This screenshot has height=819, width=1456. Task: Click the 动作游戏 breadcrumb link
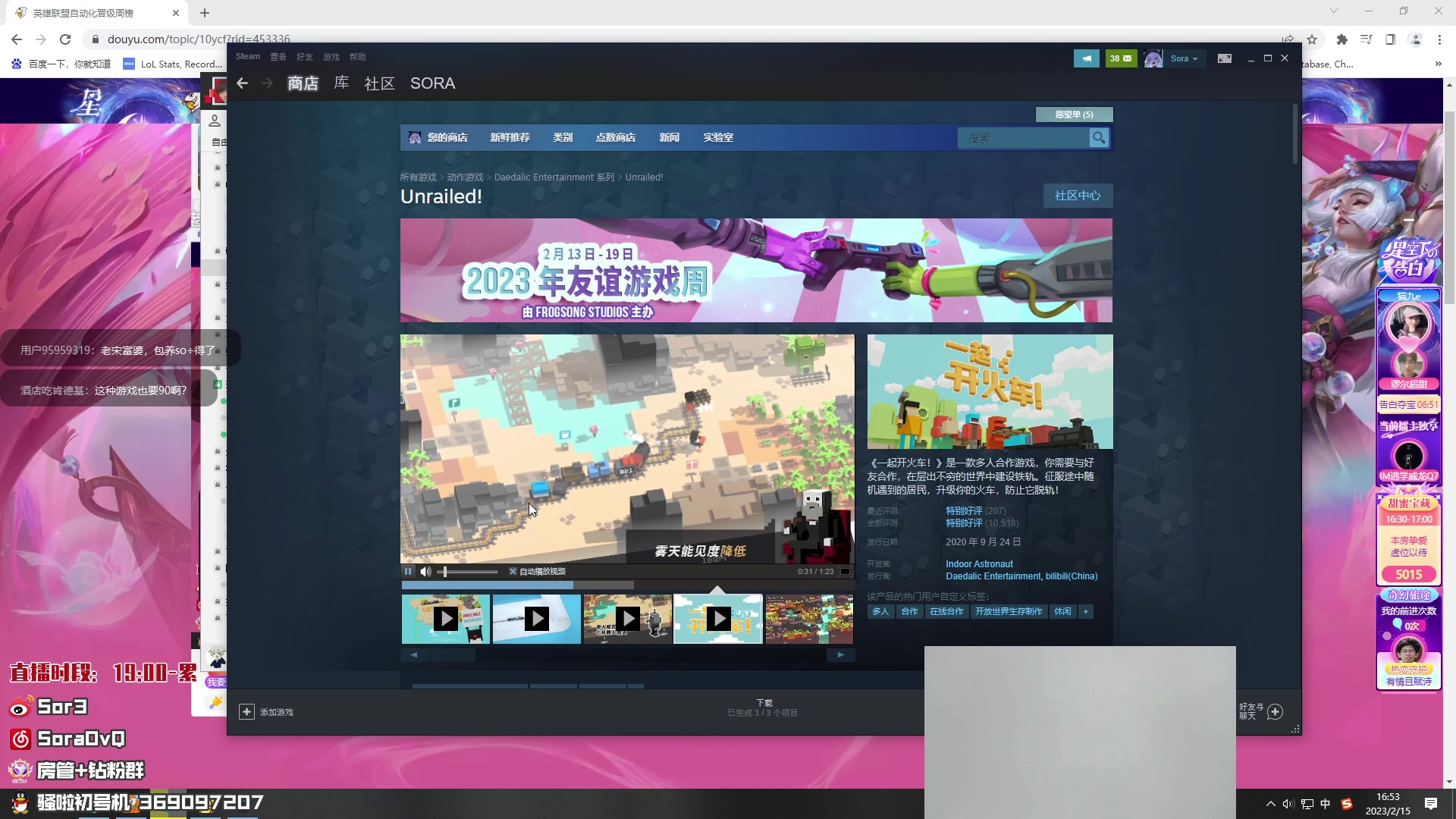click(x=465, y=177)
